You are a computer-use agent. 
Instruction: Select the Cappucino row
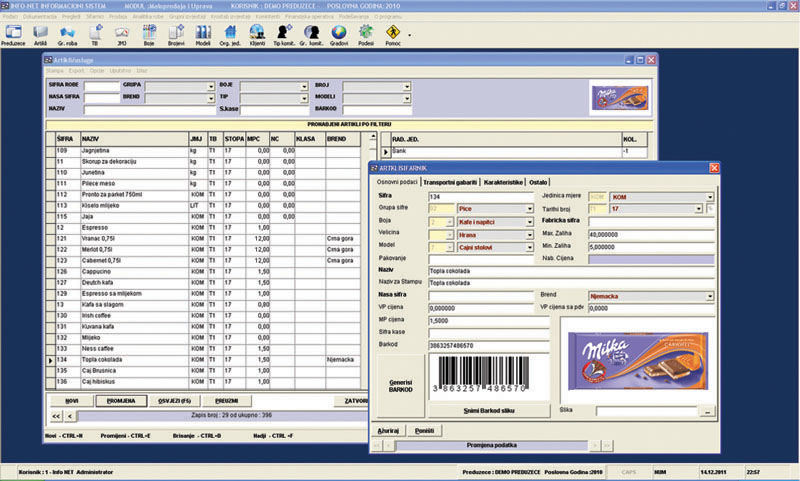coord(204,272)
